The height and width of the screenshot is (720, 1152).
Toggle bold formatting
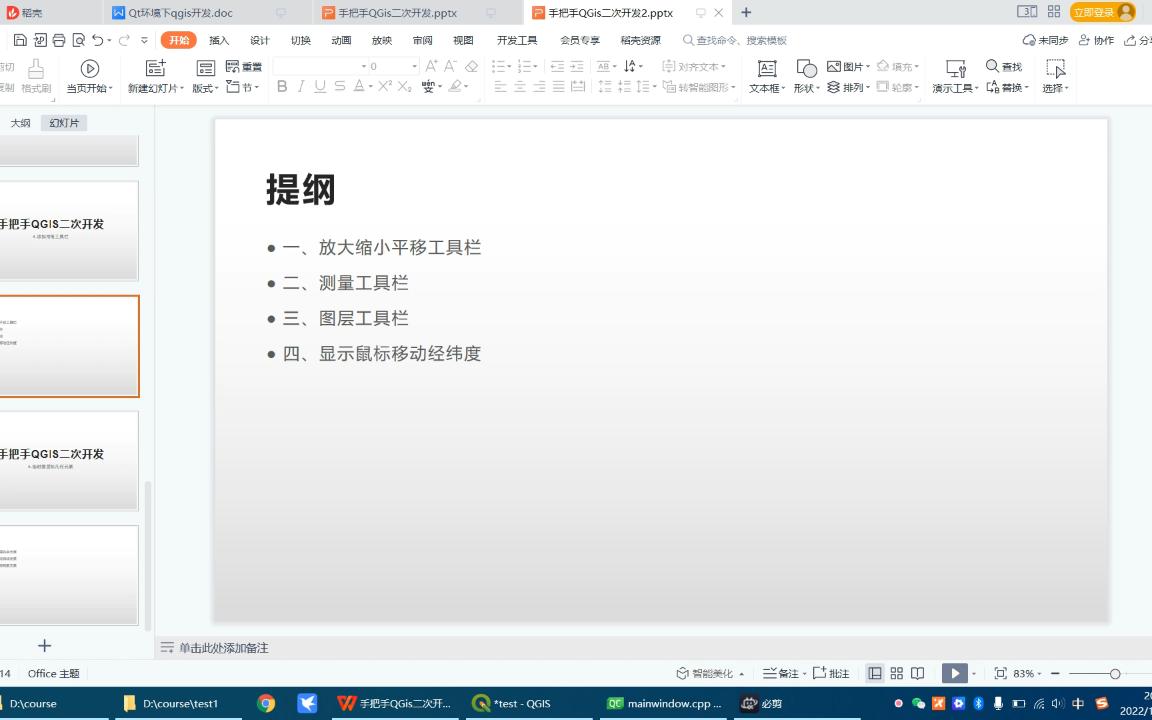click(x=282, y=87)
